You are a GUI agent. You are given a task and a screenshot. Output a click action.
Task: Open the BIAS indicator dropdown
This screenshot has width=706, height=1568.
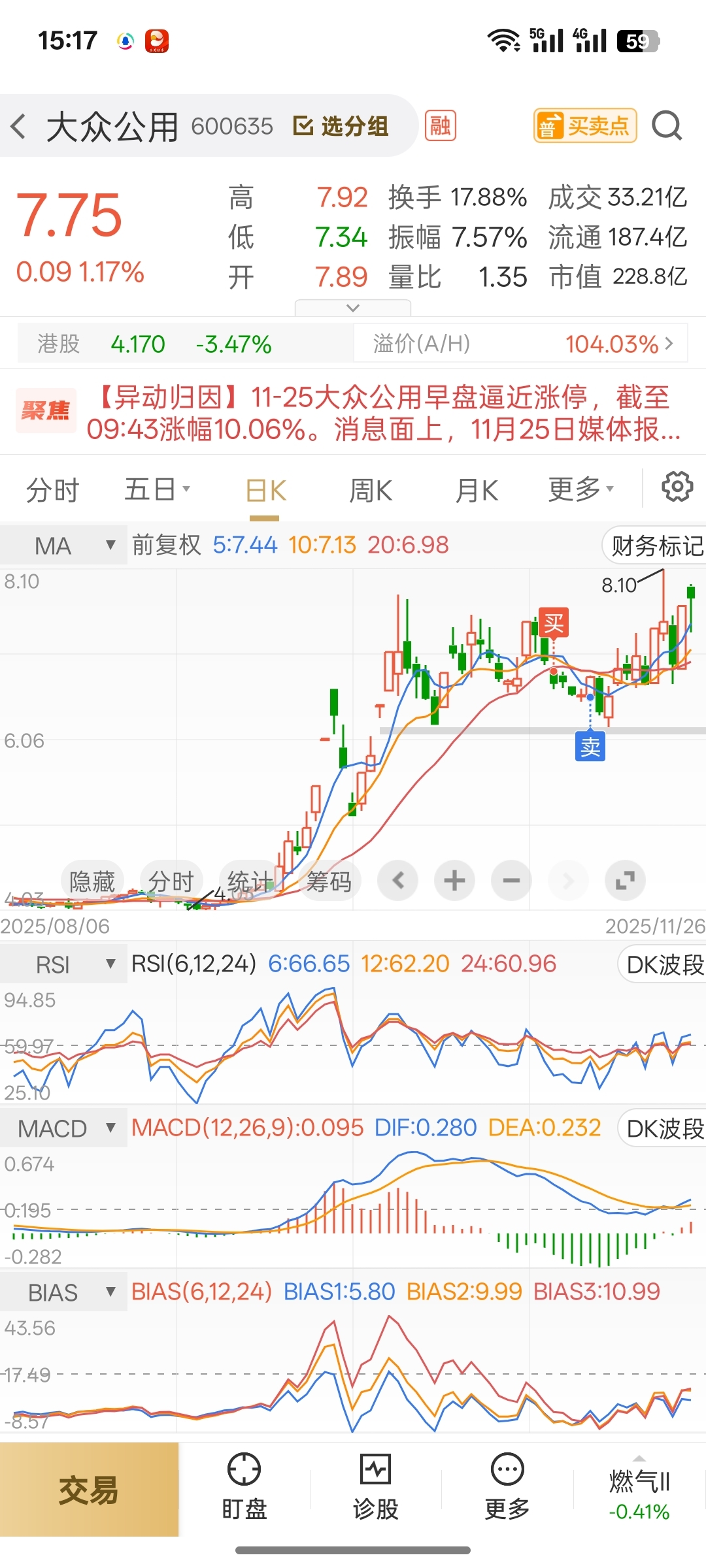(63, 1292)
